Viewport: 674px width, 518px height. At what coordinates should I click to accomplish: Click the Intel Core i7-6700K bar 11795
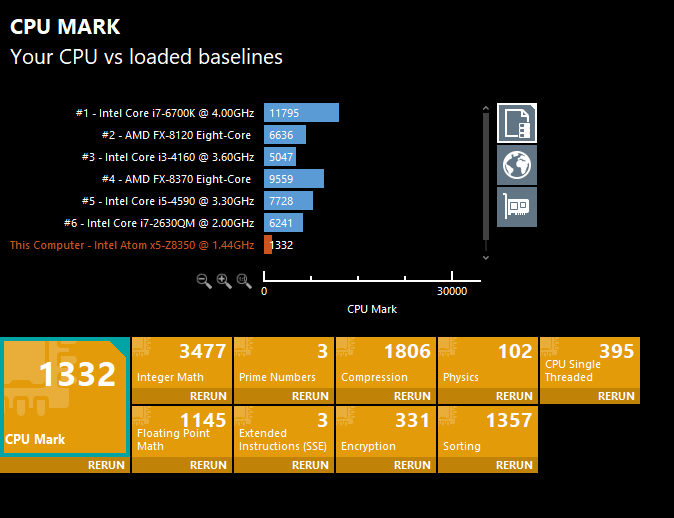301,113
